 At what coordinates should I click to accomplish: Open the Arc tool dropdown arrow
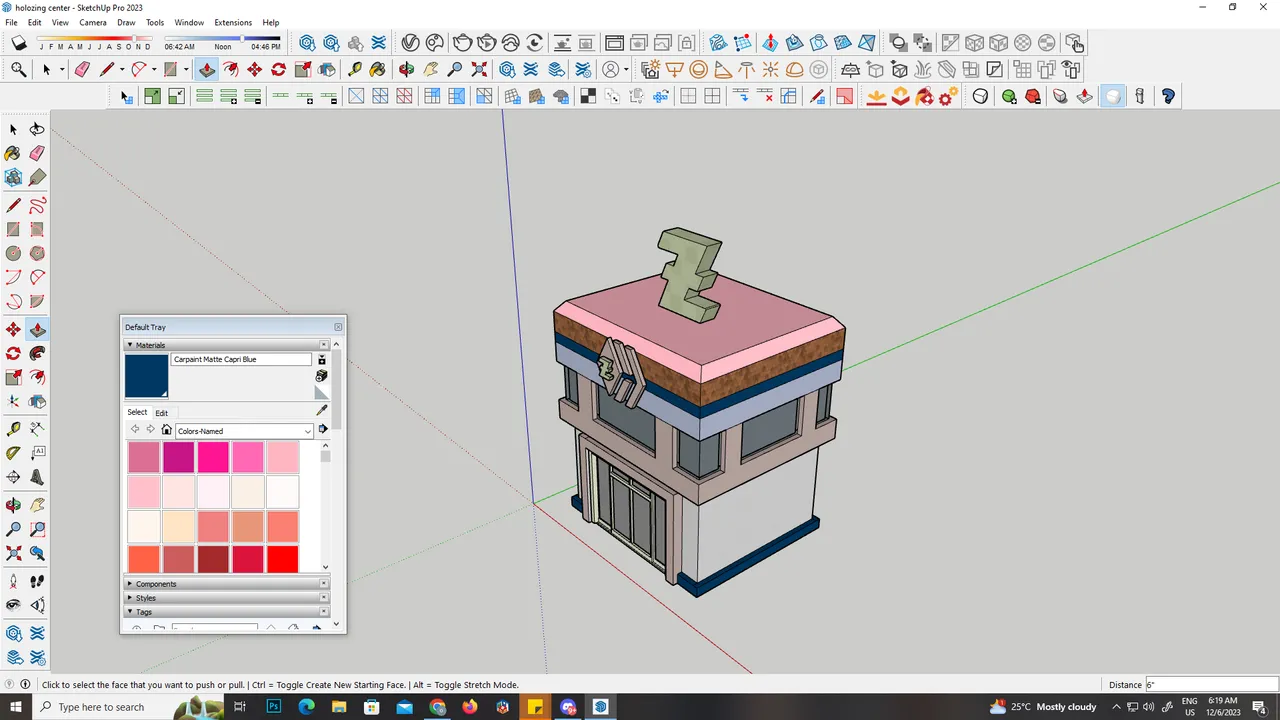(154, 69)
